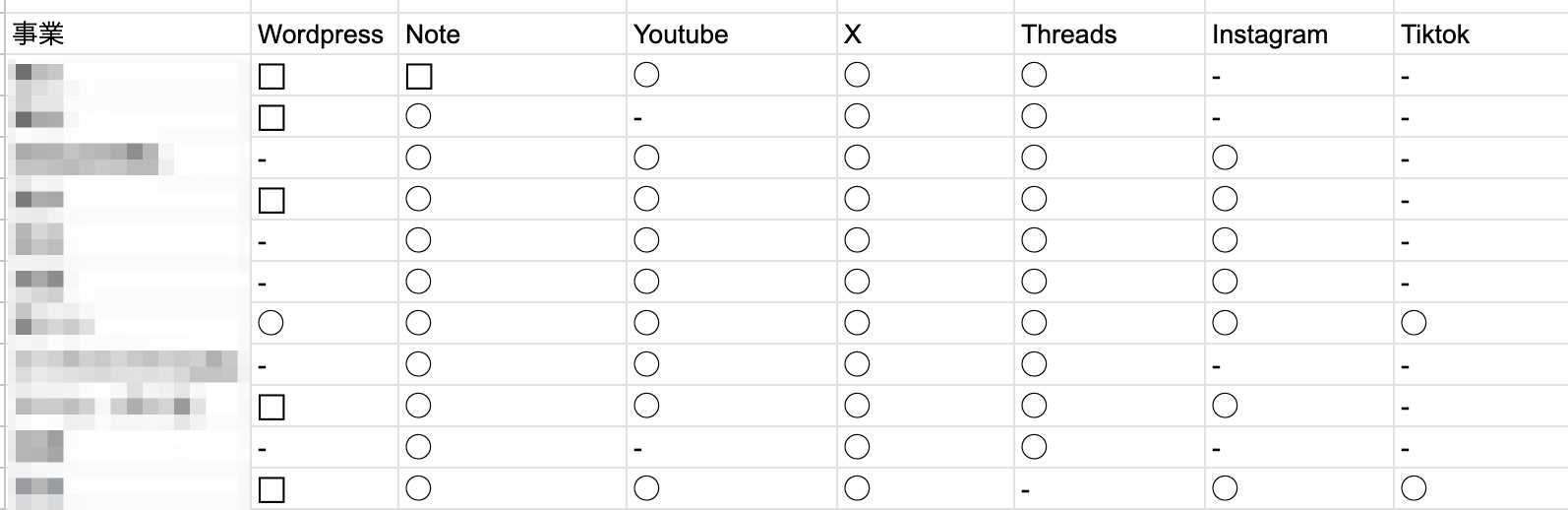This screenshot has height=510, width=1568.
Task: Click the first-row Instagram dash cell
Action: [1299, 76]
